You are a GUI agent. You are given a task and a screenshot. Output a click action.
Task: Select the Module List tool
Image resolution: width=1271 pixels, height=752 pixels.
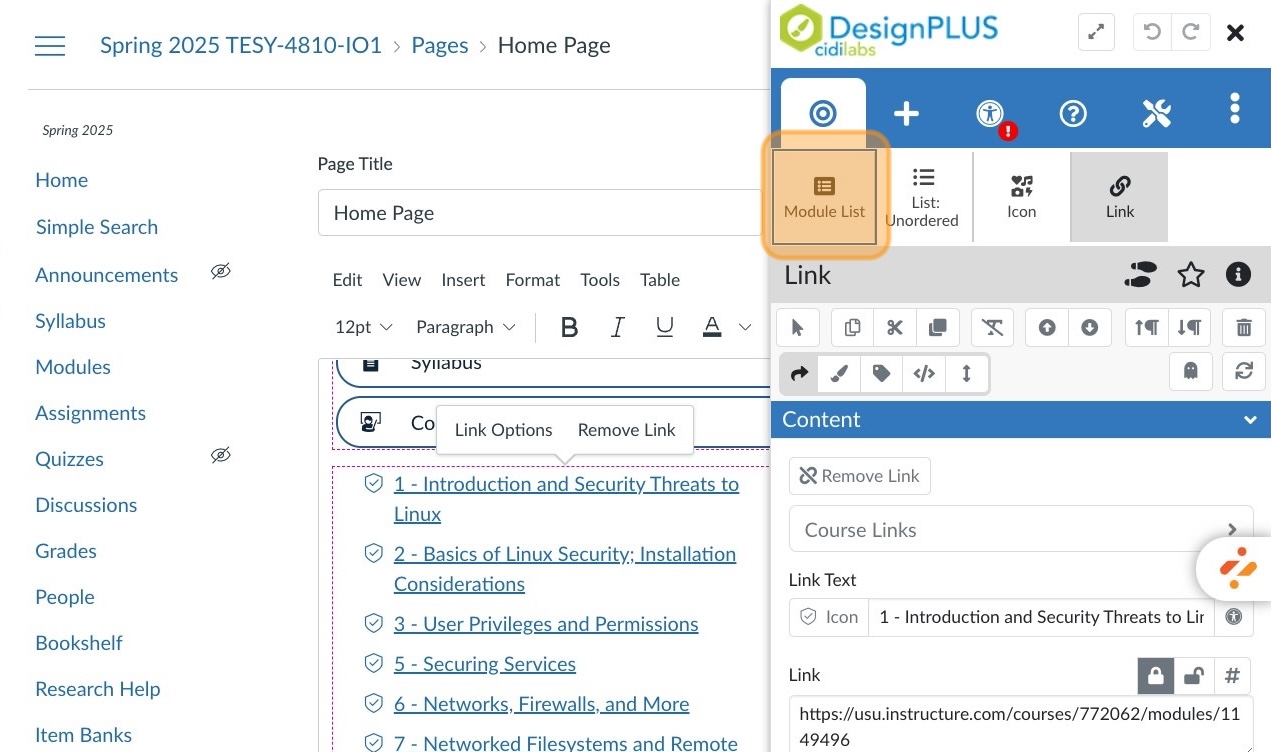point(823,196)
